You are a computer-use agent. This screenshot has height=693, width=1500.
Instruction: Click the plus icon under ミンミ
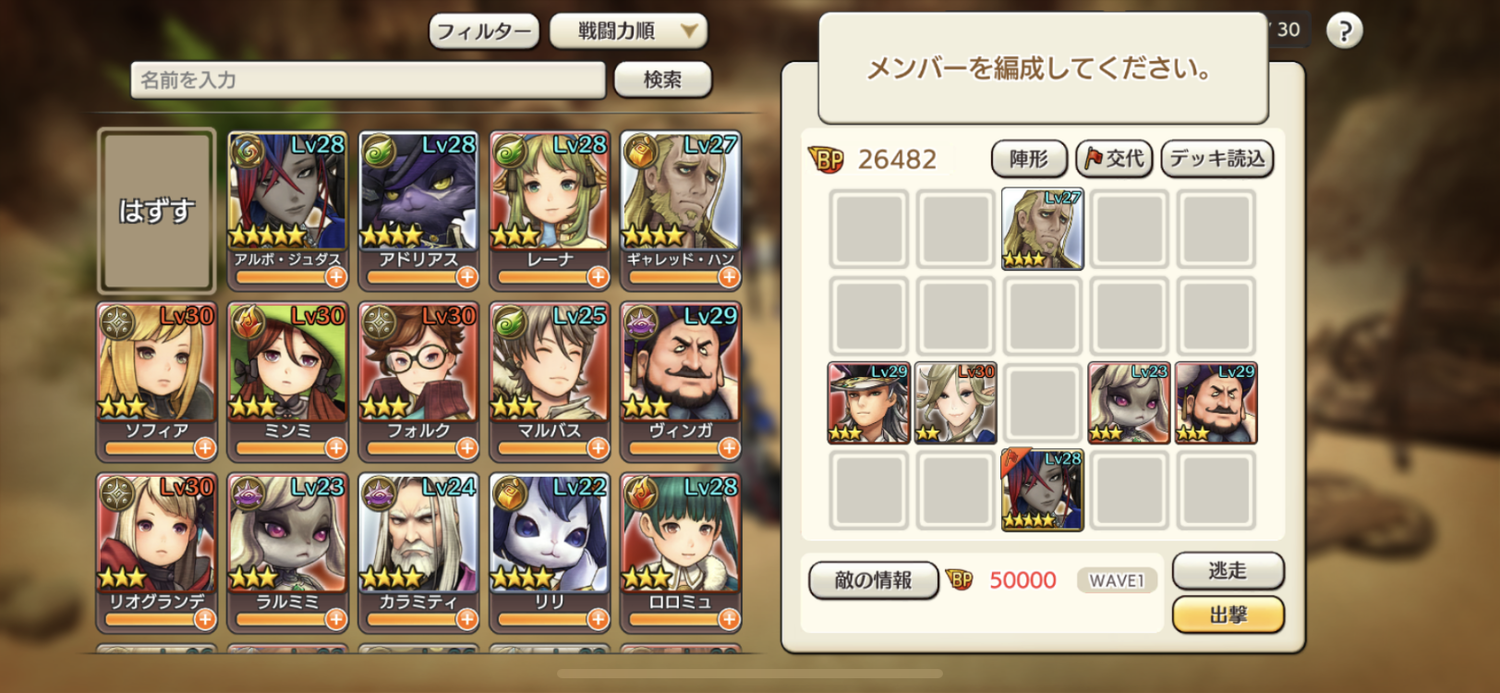point(336,448)
